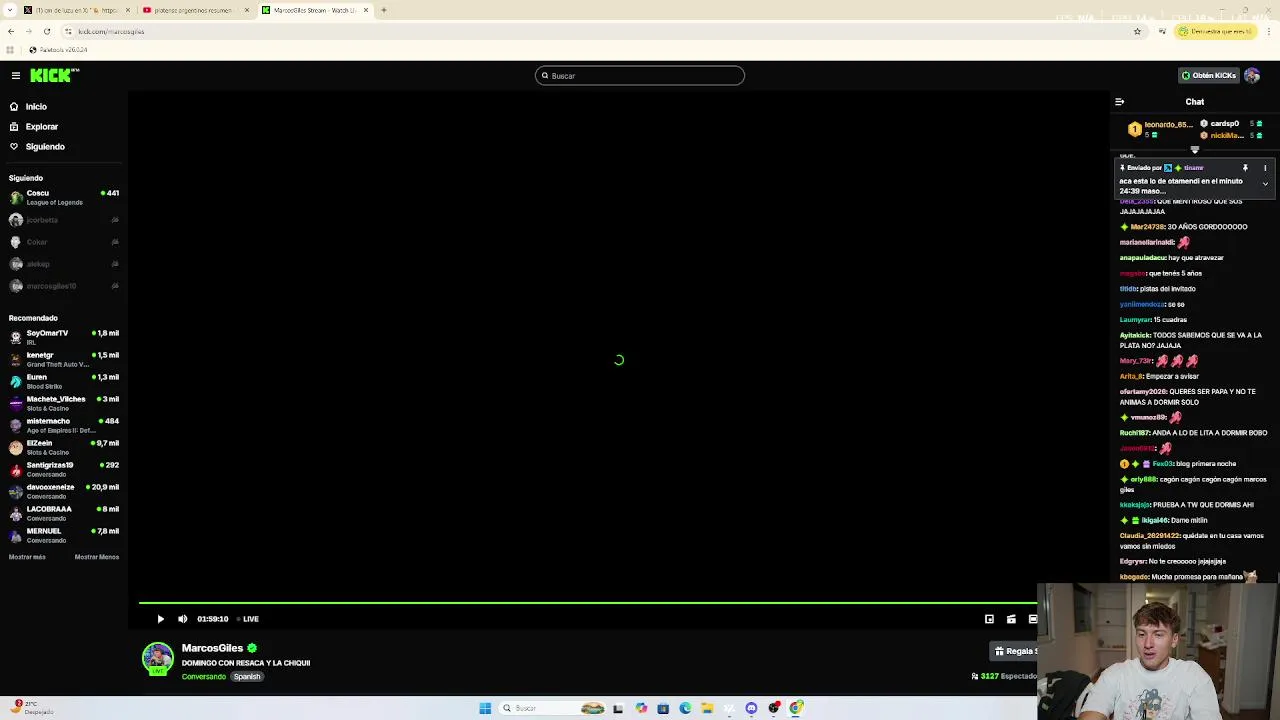The height and width of the screenshot is (720, 1280).
Task: Open the browser tab search dropdown
Action: pyautogui.click(x=10, y=10)
